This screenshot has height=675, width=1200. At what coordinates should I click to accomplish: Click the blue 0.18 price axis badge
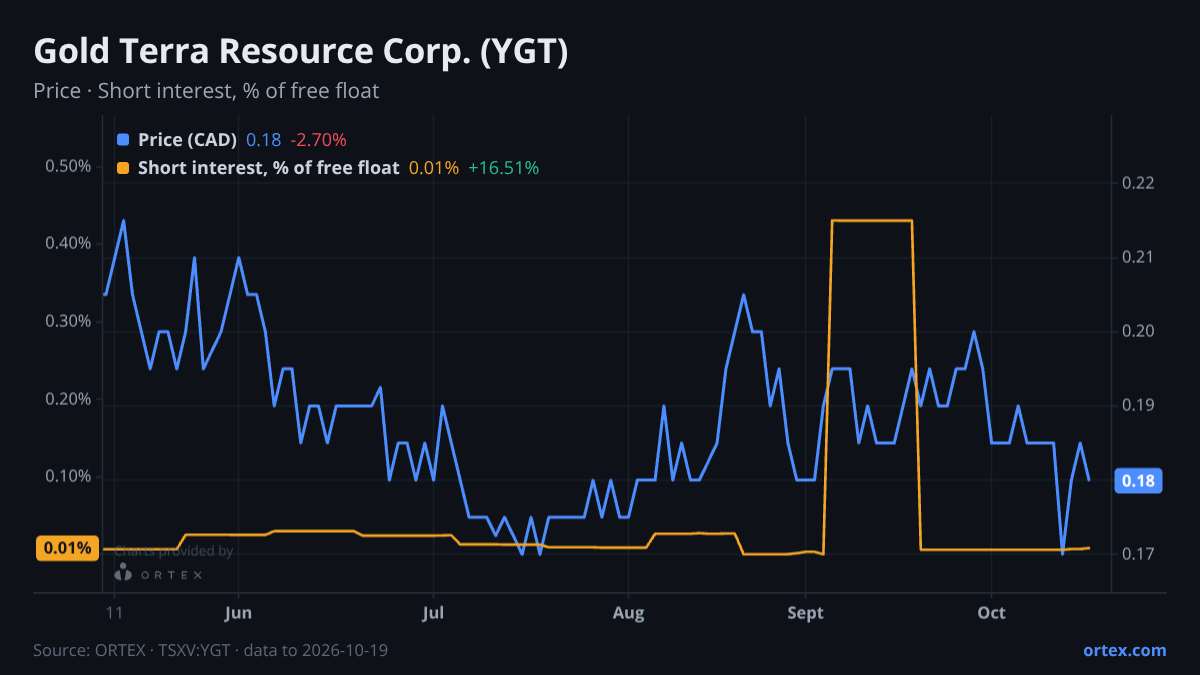point(1138,482)
